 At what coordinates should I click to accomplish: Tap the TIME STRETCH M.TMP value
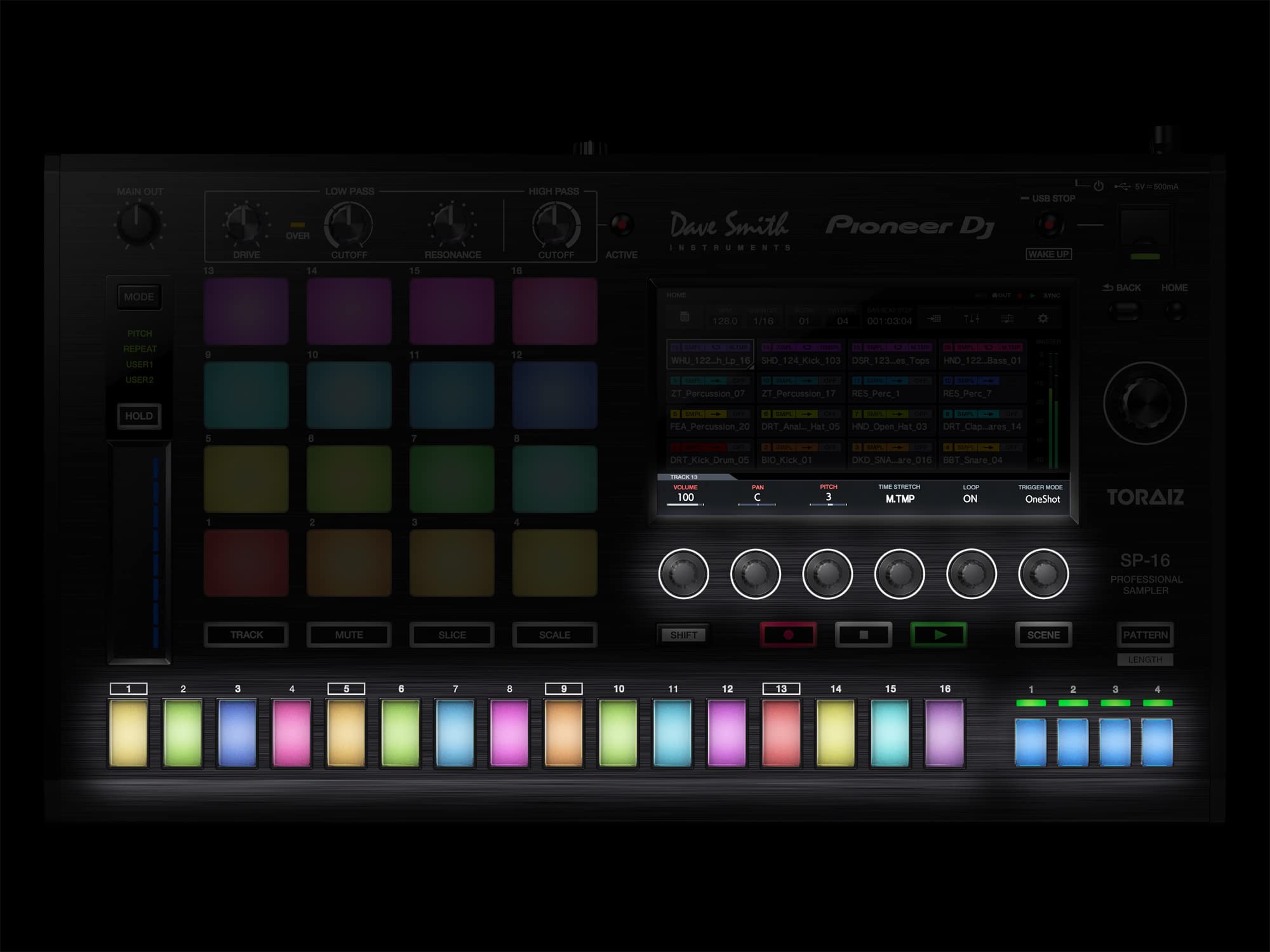(x=899, y=498)
